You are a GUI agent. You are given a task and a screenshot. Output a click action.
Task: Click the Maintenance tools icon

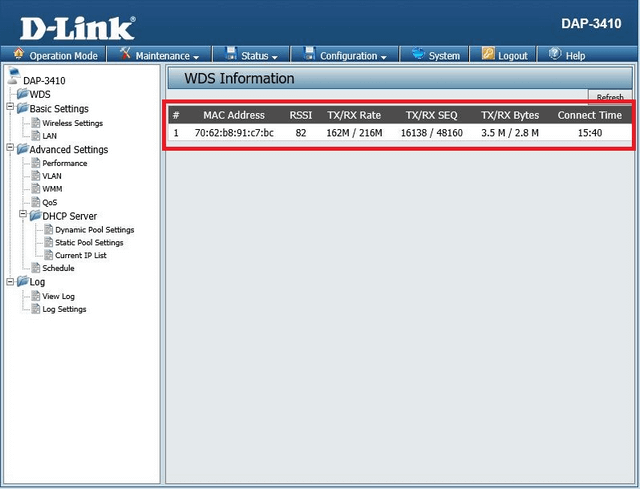click(126, 54)
